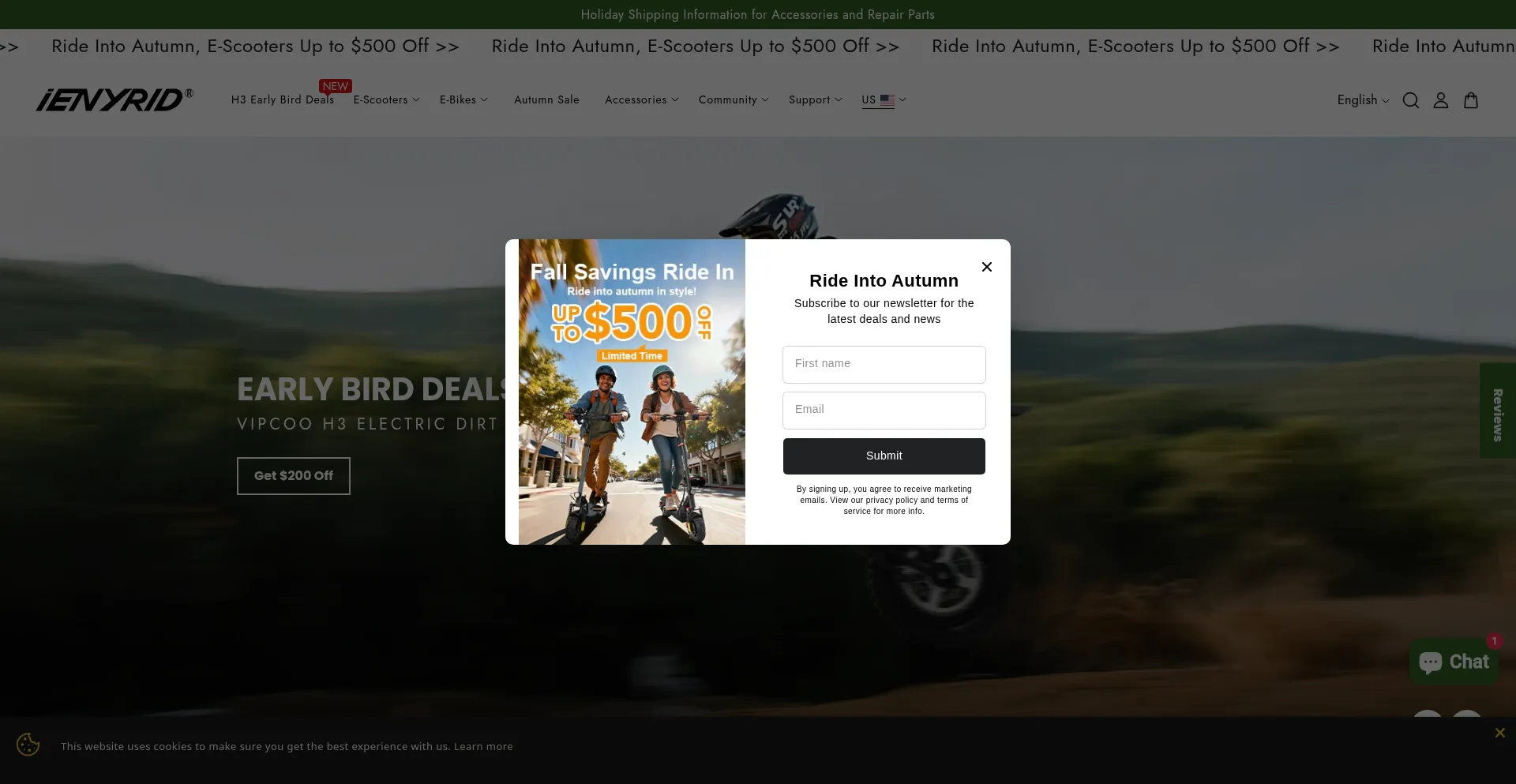Open the Chat widget
Screen dimensions: 1516x784
click(x=1454, y=662)
